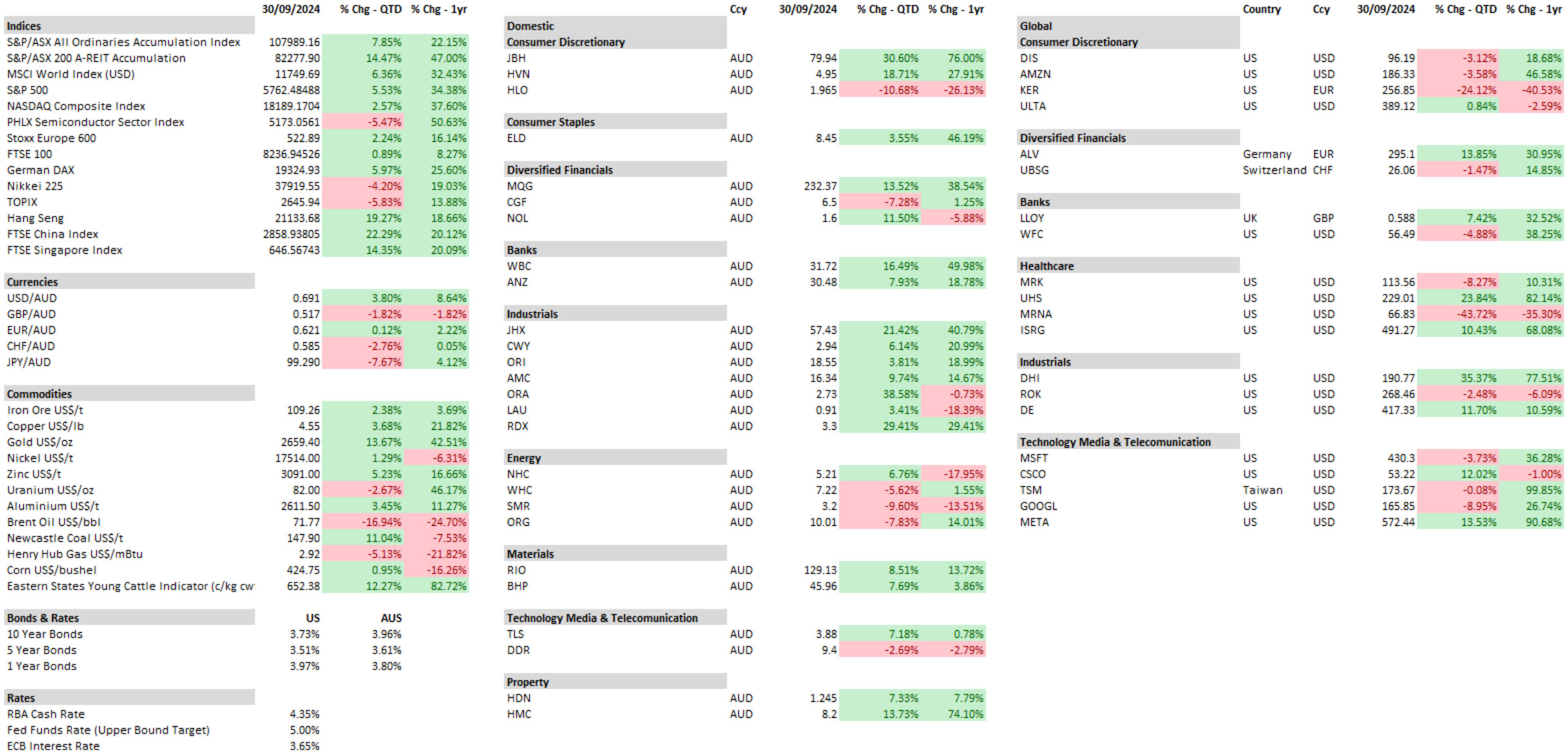The image size is (1568, 752).
Task: Click the Bonds & Rates section header
Action: point(129,618)
